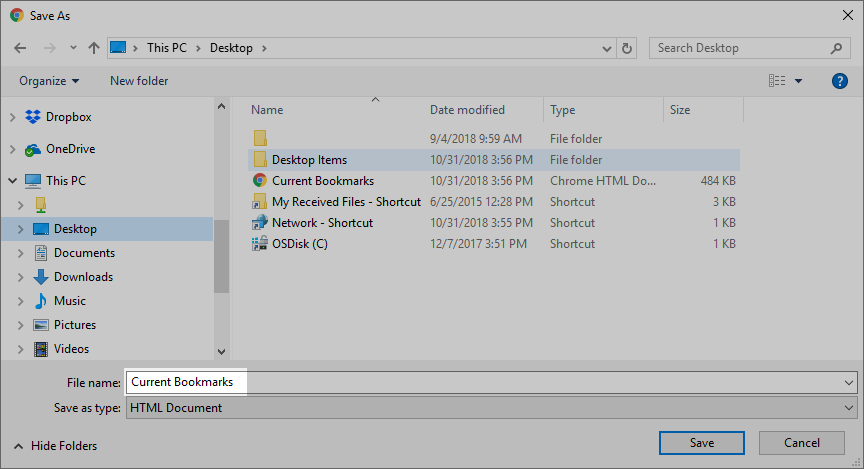
Task: Select the OSDisk (C) shortcut icon
Action: [x=259, y=244]
